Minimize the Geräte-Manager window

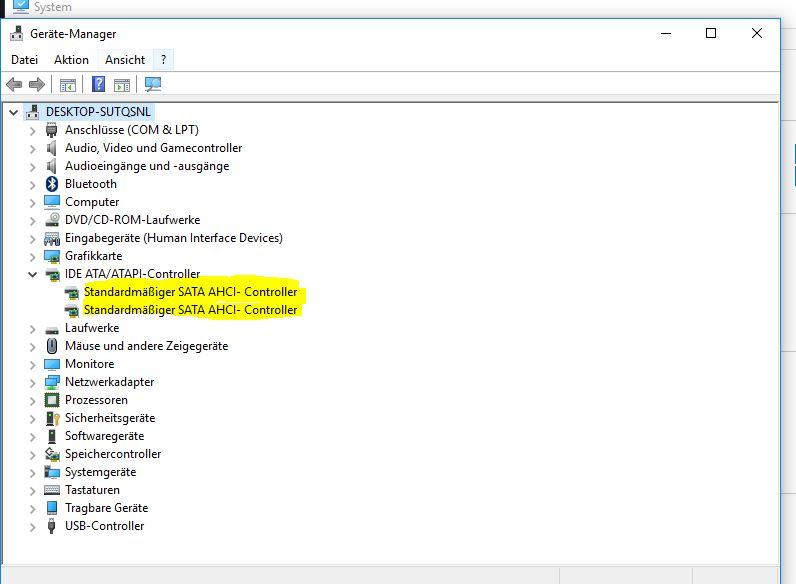666,34
